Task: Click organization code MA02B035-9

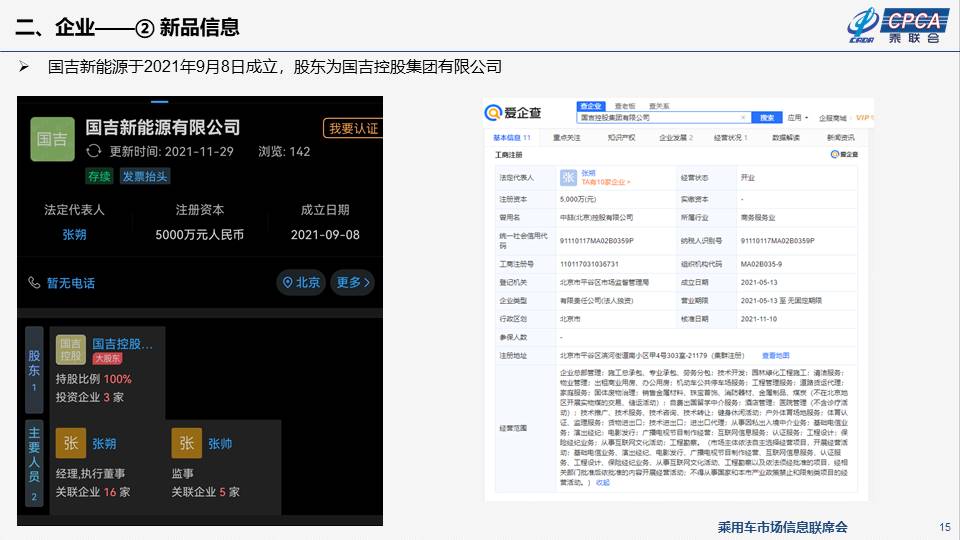Action: tap(761, 264)
